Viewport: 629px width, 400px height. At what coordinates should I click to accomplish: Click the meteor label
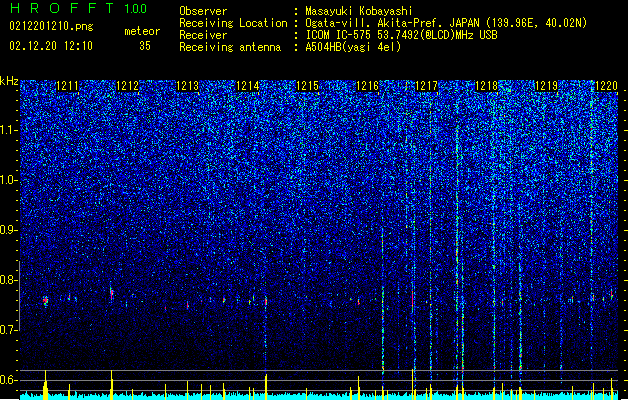[x=142, y=31]
